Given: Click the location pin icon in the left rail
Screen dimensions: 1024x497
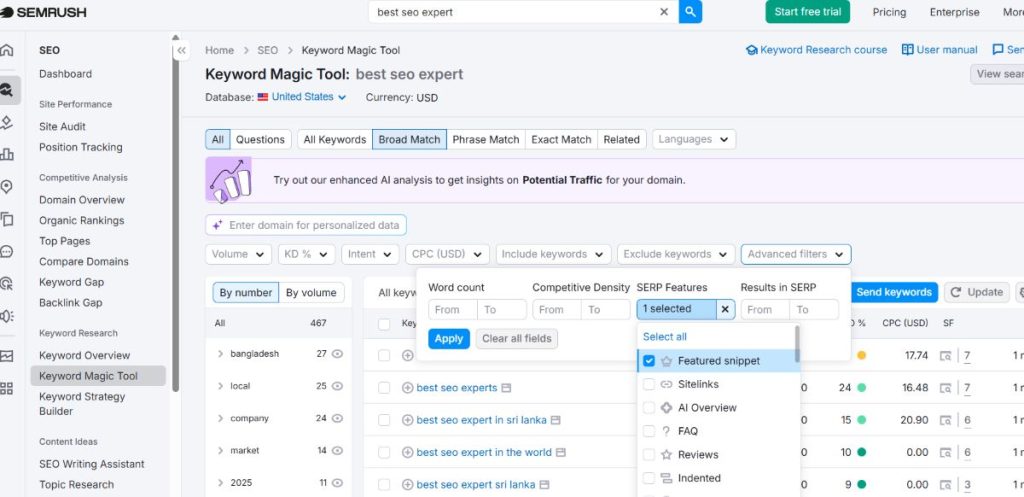Looking at the screenshot, I should [7, 187].
